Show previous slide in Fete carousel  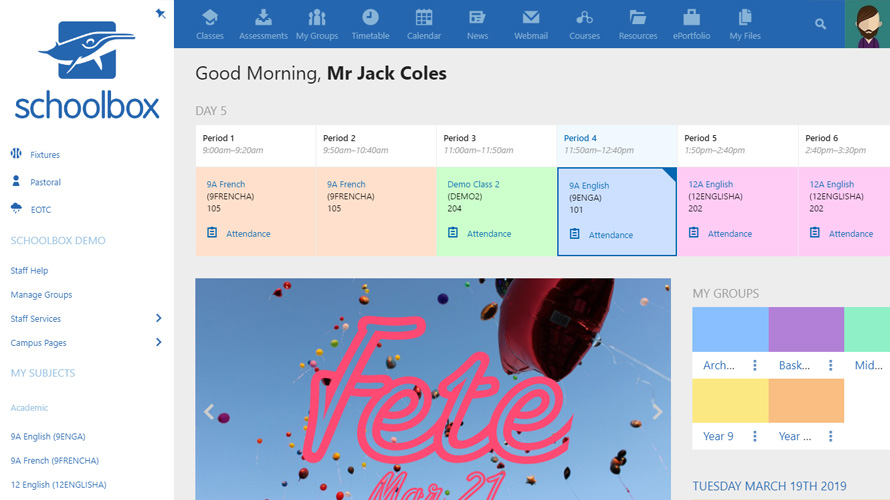point(209,411)
